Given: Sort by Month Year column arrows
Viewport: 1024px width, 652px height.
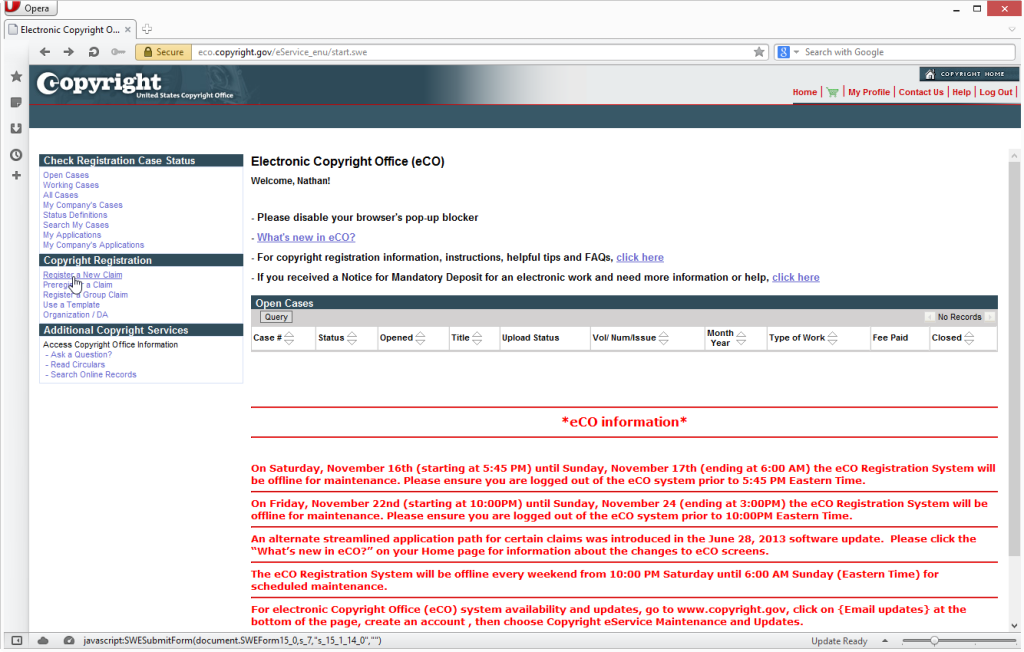Looking at the screenshot, I should tap(741, 338).
